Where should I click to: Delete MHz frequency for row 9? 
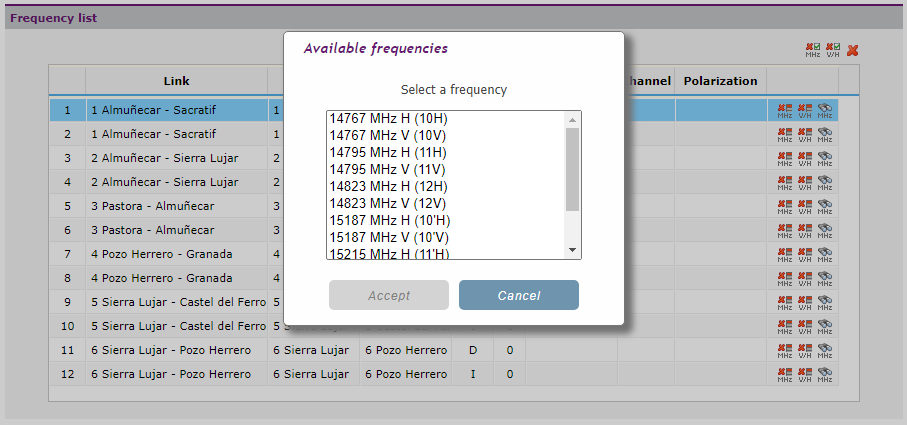pyautogui.click(x=785, y=302)
